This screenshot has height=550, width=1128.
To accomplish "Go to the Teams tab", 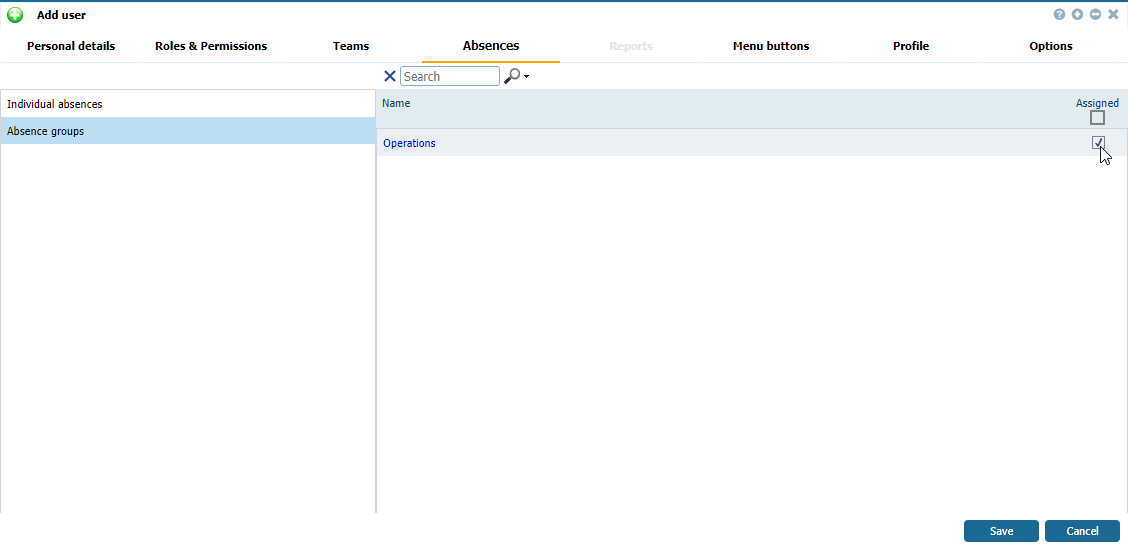I will 351,46.
